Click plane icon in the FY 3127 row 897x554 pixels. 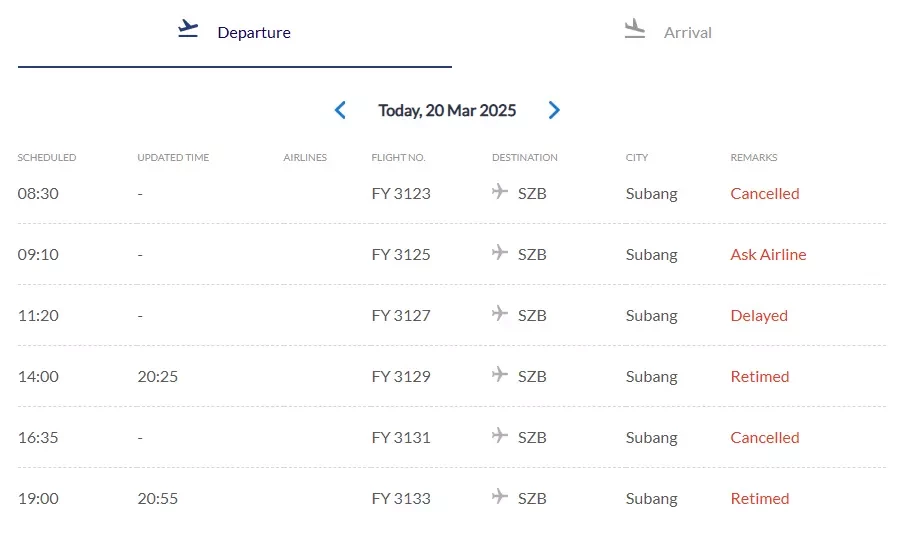point(499,313)
